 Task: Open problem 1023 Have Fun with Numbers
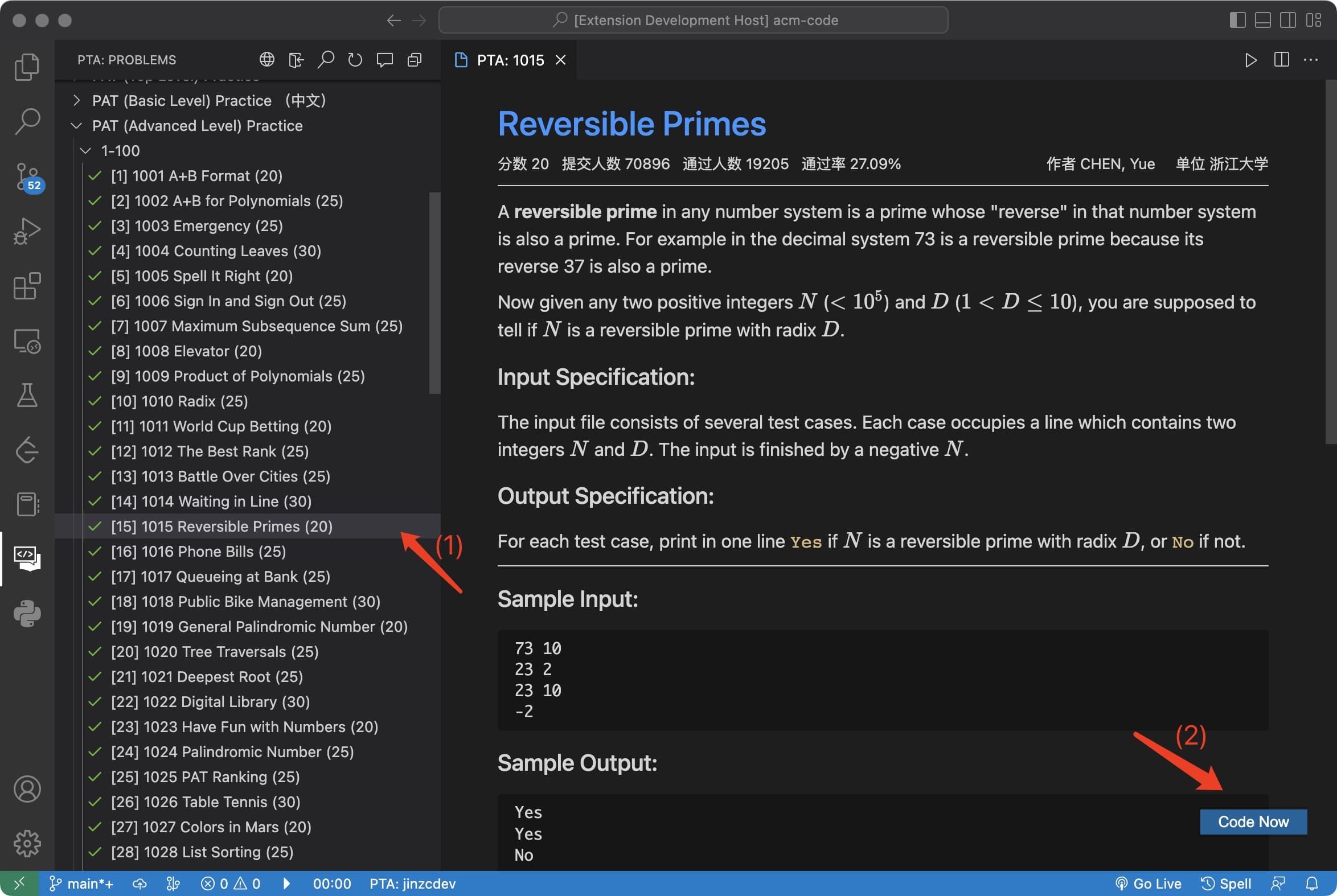coord(248,727)
